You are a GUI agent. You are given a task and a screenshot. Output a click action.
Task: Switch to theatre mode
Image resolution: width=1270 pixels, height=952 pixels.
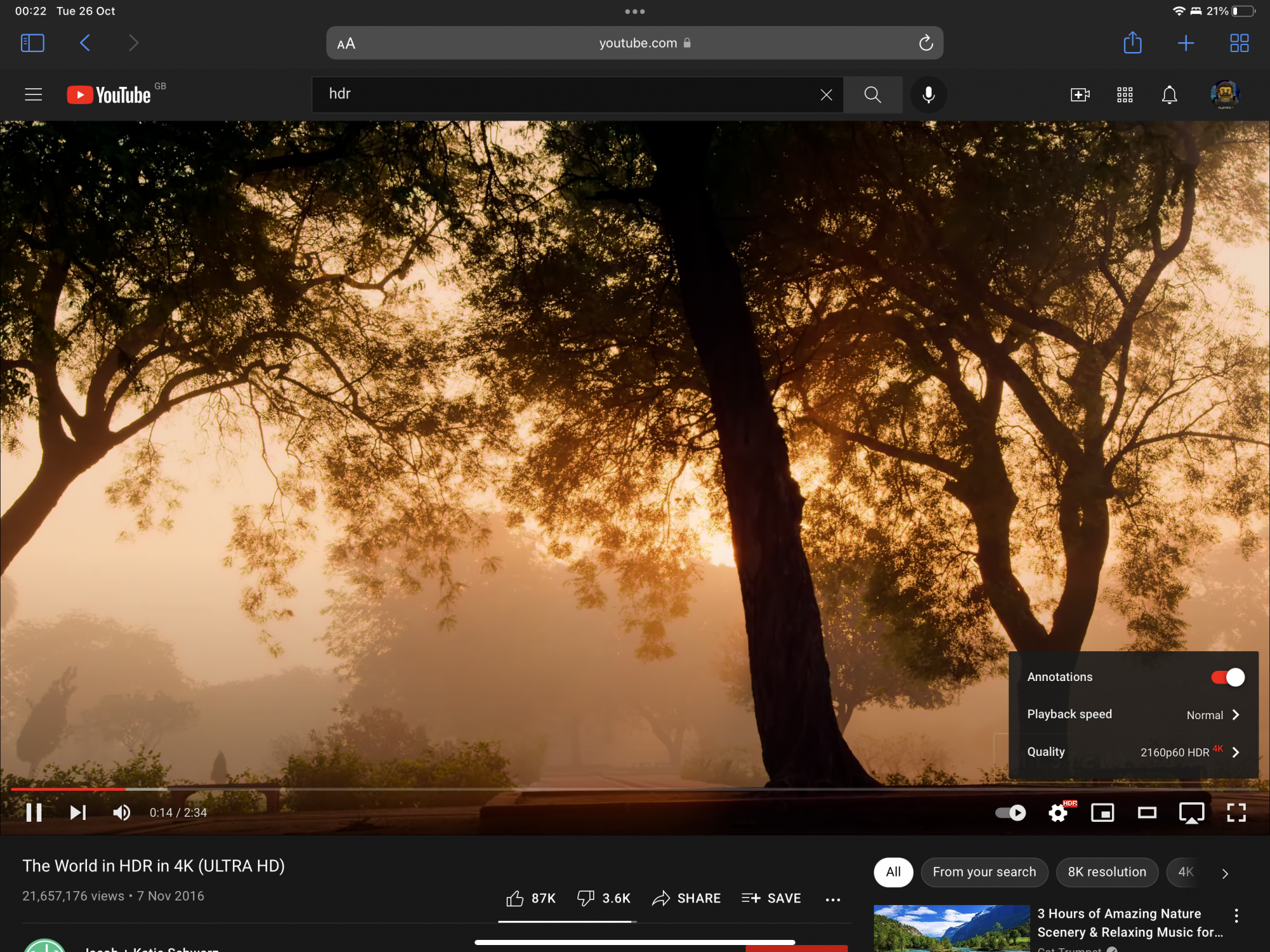click(1147, 812)
